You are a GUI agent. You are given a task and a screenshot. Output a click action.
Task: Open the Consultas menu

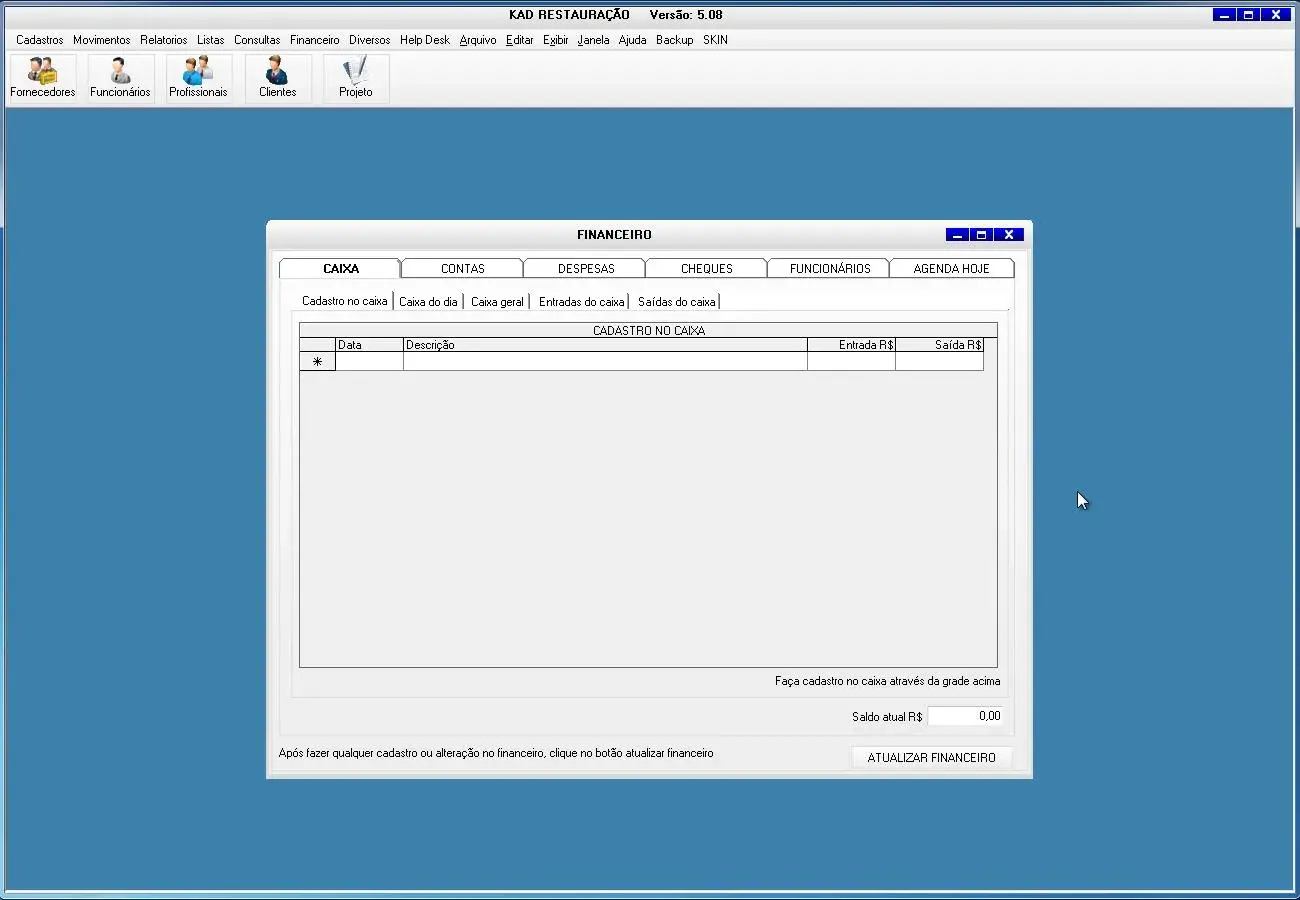pos(258,40)
